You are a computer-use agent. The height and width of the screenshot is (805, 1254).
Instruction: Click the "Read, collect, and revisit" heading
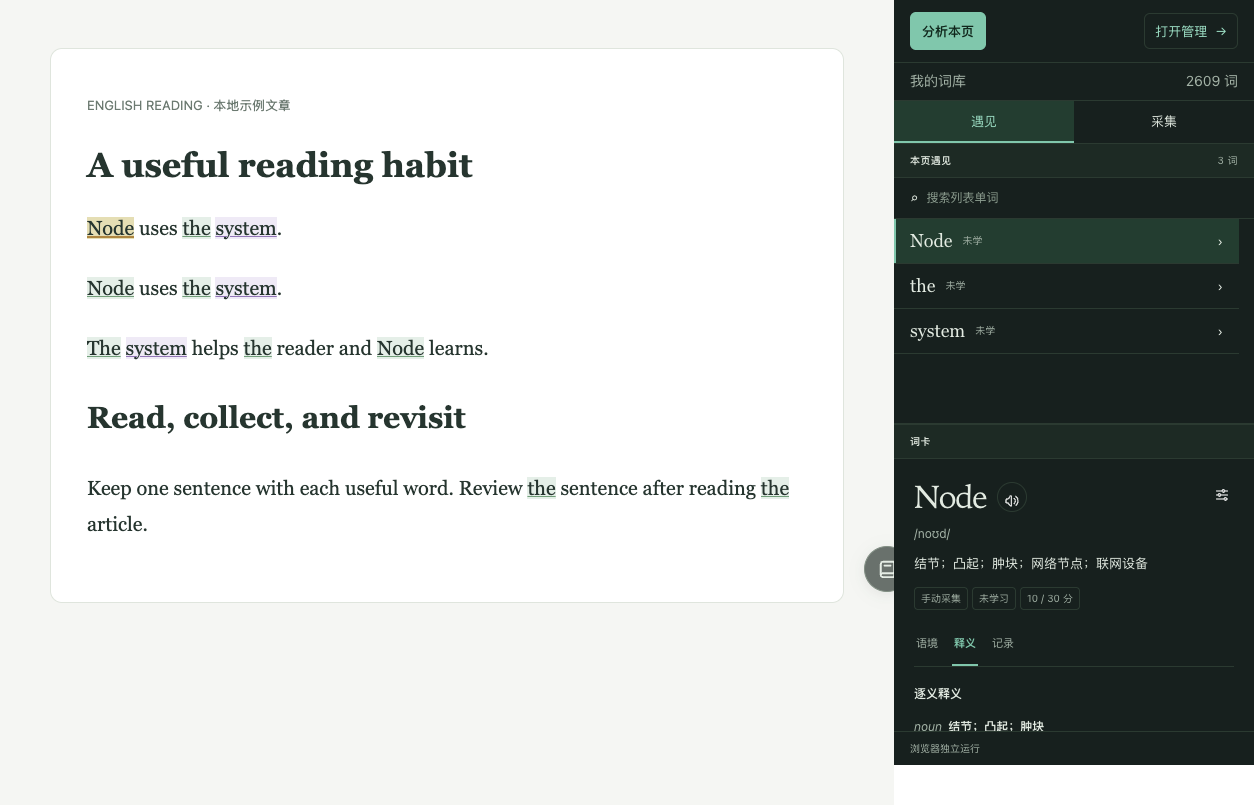(x=276, y=417)
